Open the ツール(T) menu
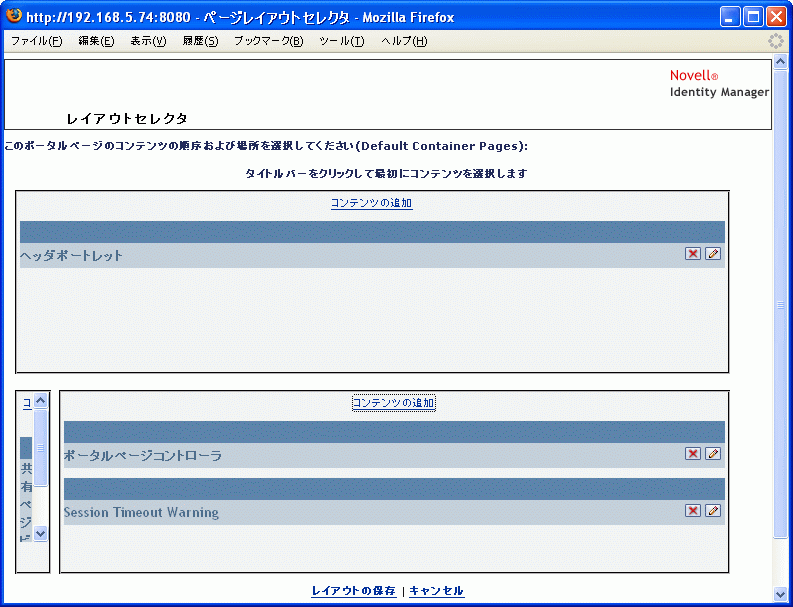Screen dimensions: 793x607 (341, 41)
